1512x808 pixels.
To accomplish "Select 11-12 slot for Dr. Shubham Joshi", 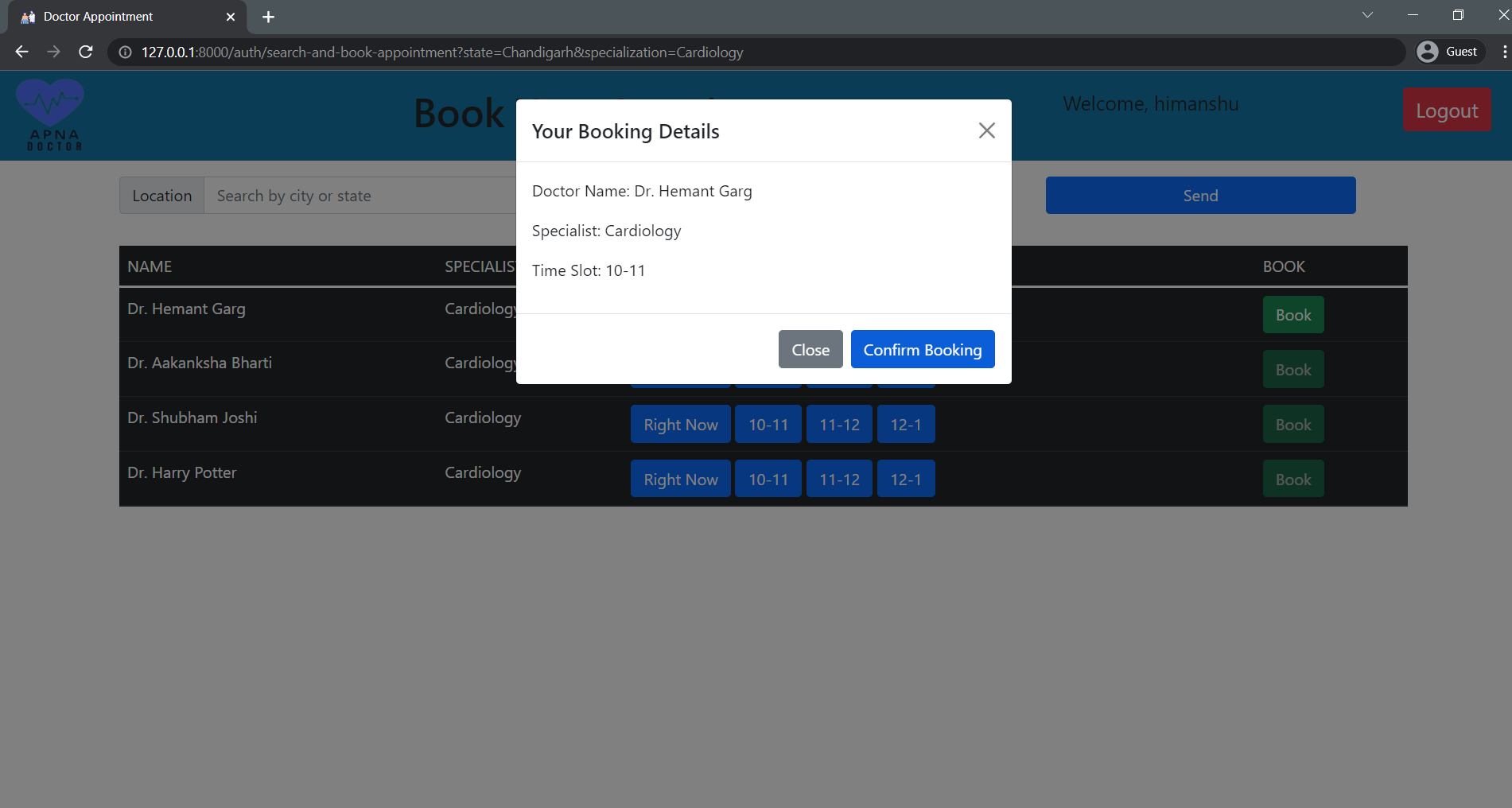I will click(x=839, y=425).
